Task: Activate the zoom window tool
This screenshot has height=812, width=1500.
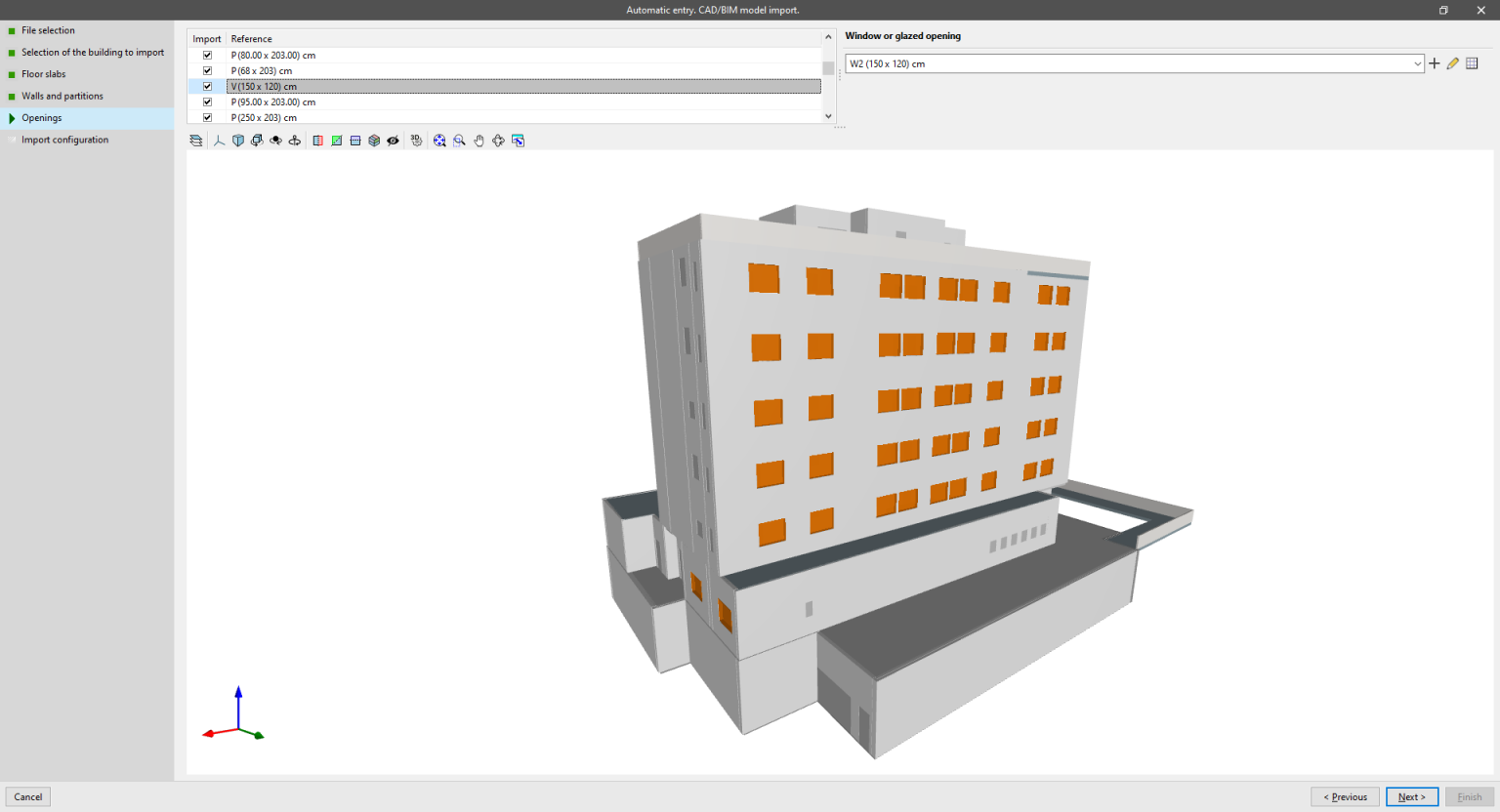Action: pos(458,140)
